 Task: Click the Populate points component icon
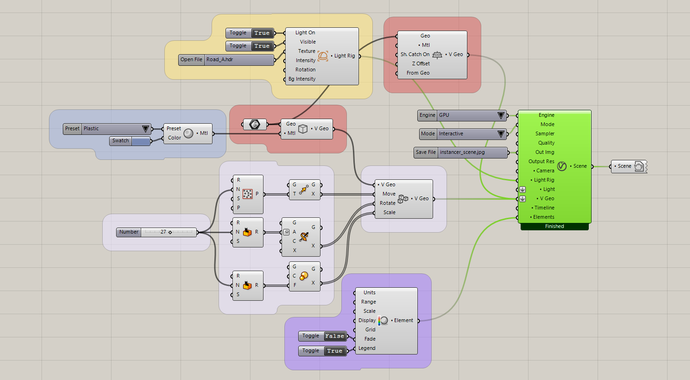click(247, 194)
